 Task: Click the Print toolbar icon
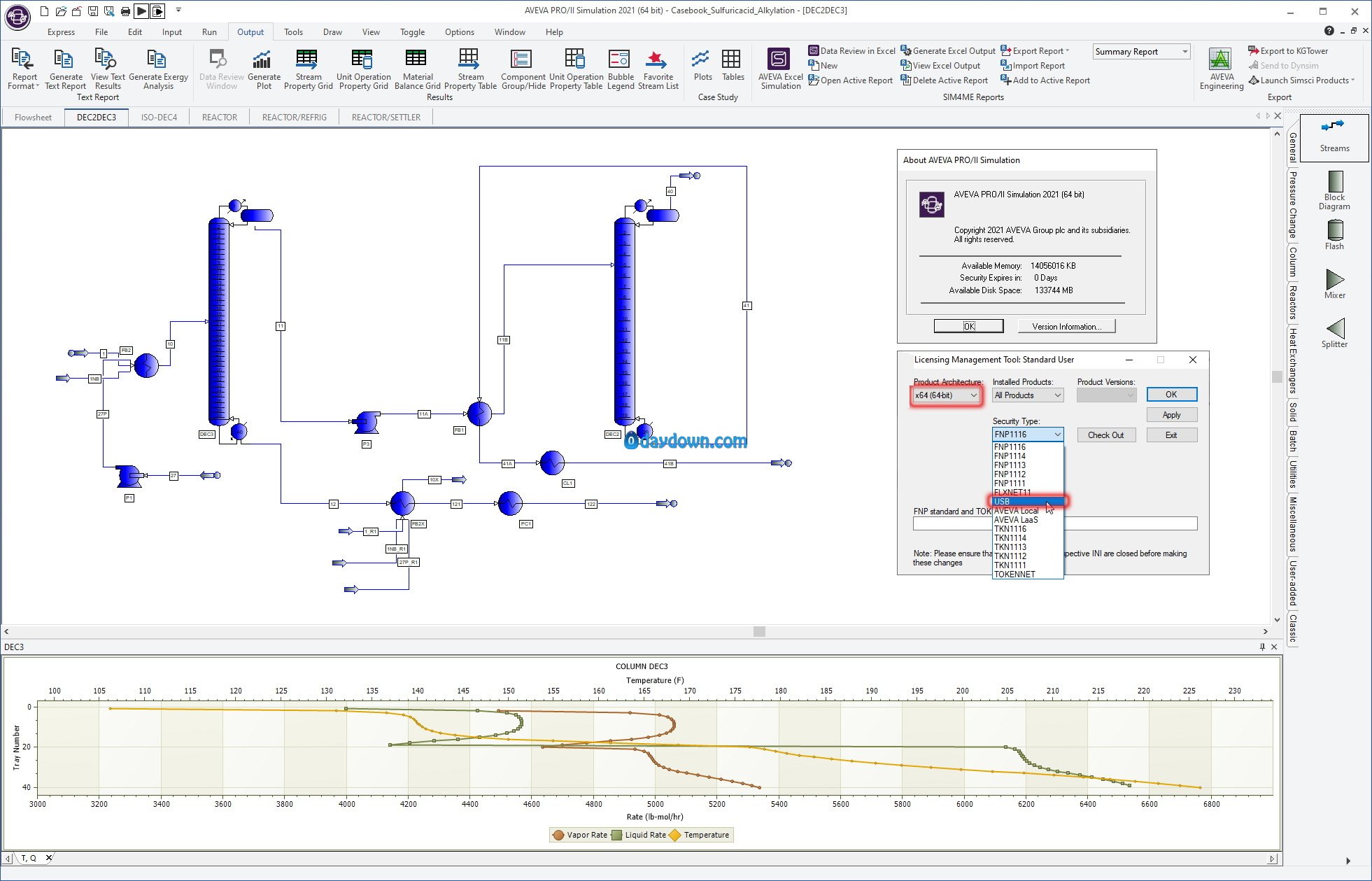(x=125, y=11)
